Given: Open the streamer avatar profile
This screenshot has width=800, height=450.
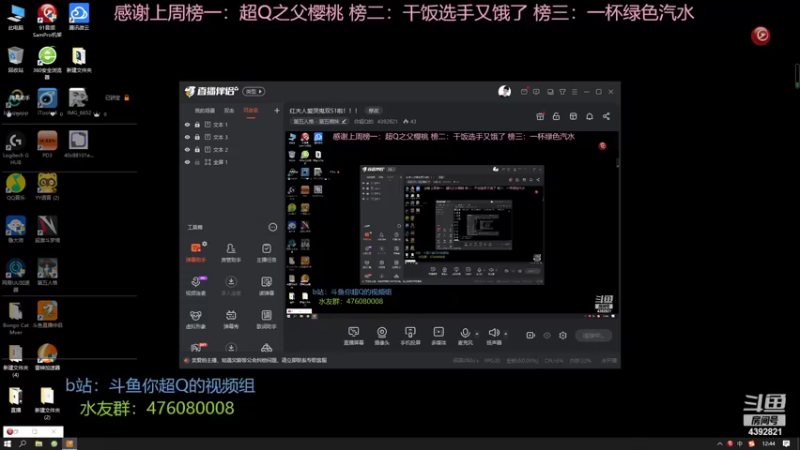Looking at the screenshot, I should (504, 91).
